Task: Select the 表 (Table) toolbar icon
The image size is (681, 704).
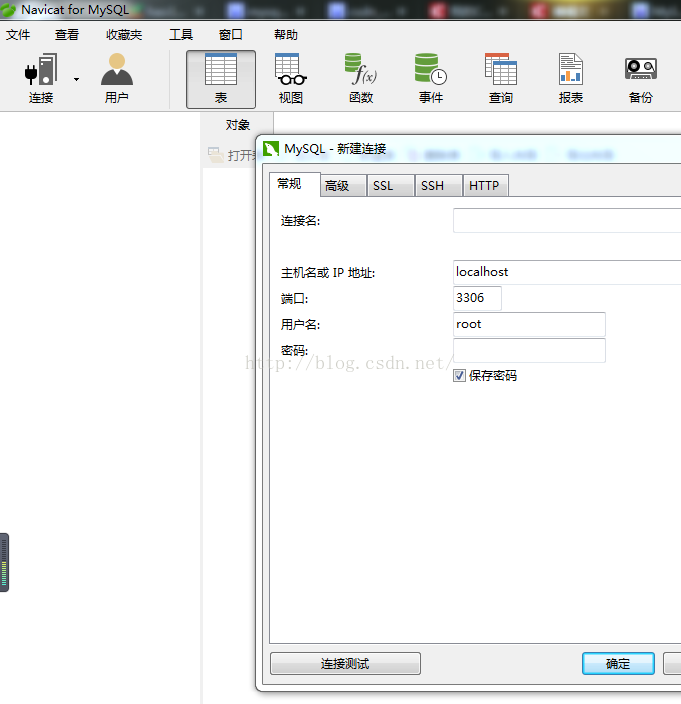Action: (x=221, y=79)
